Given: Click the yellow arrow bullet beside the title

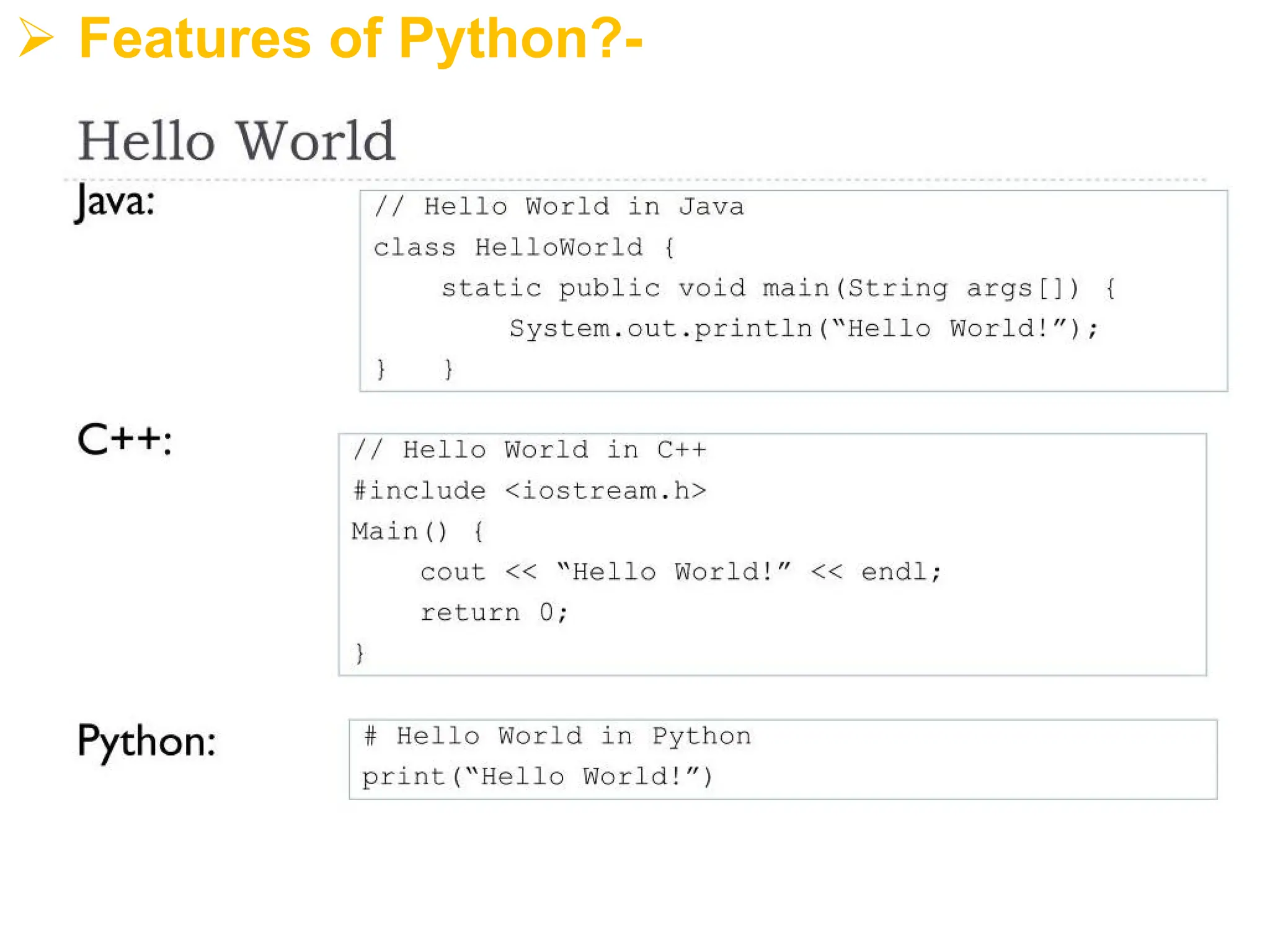Looking at the screenshot, I should coord(36,37).
